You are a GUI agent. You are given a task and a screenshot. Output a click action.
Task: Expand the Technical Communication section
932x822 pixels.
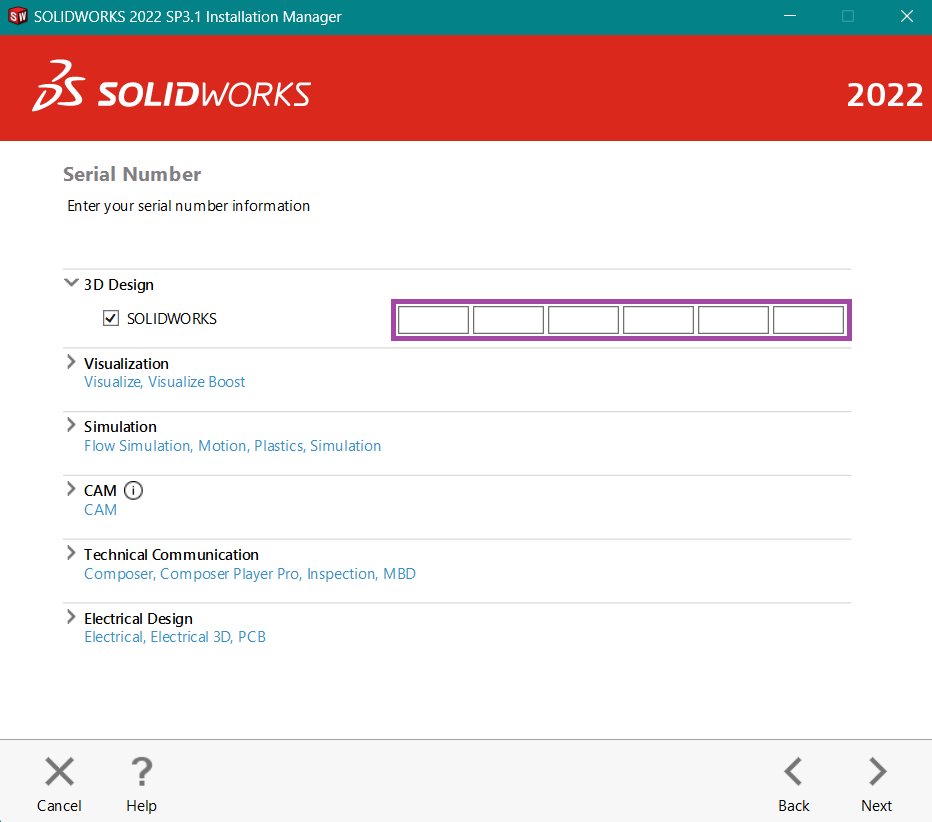(x=71, y=553)
